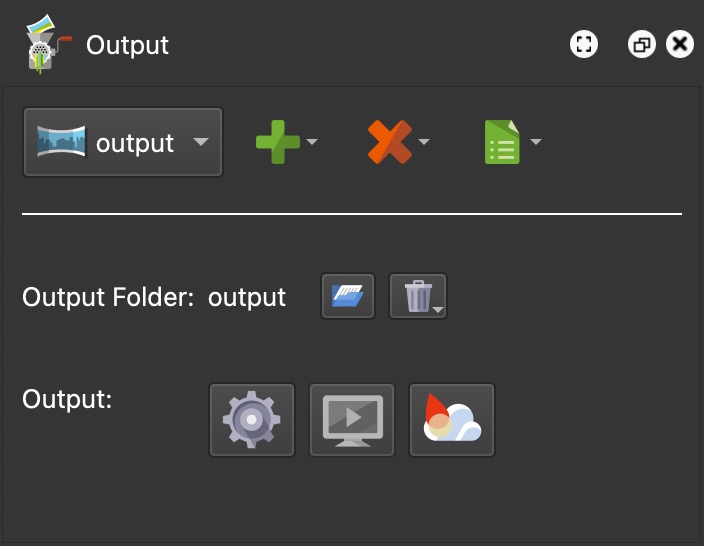Click the green document template icon
The image size is (704, 546).
[x=501, y=142]
